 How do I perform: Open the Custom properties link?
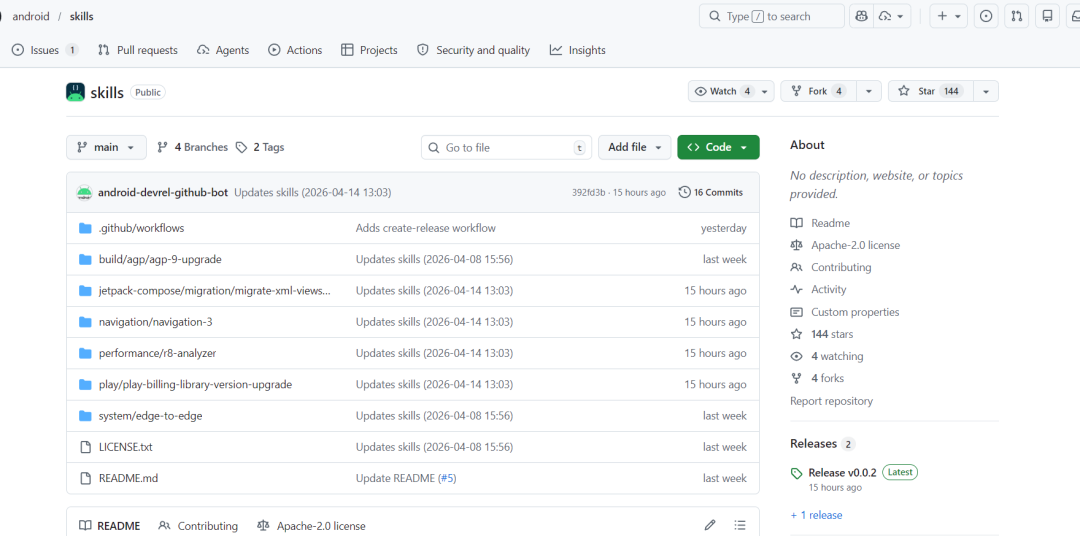pyautogui.click(x=844, y=312)
